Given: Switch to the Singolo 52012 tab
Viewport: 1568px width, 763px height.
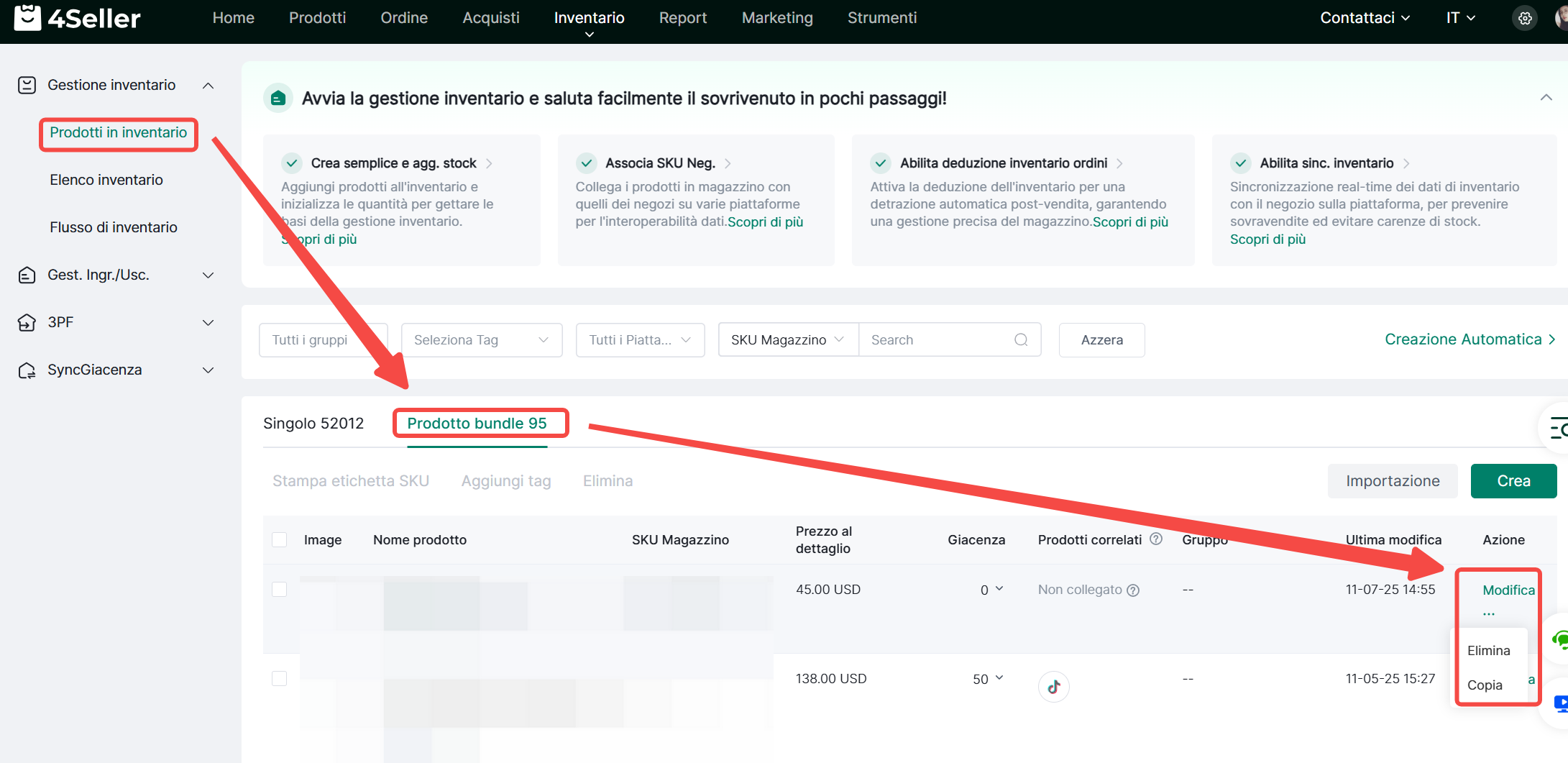Looking at the screenshot, I should coord(313,424).
